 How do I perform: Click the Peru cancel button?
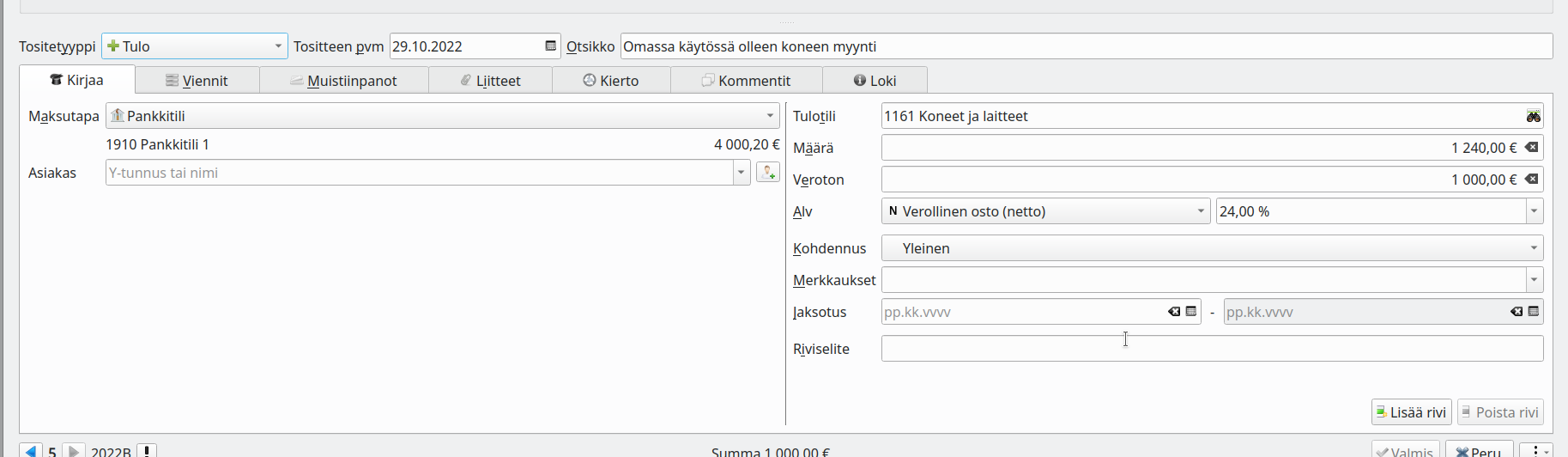(x=1479, y=450)
